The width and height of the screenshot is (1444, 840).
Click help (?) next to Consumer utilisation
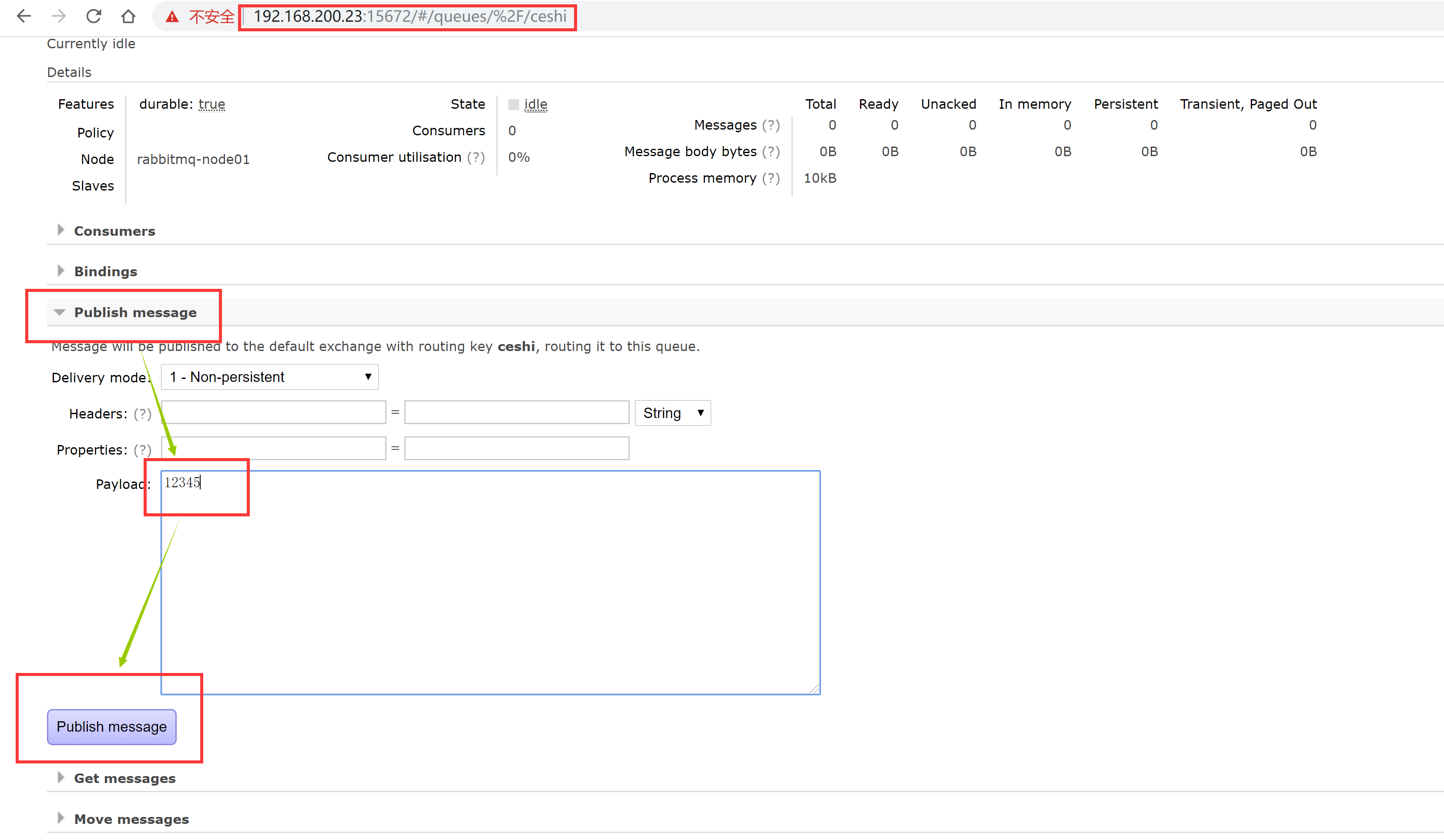click(476, 157)
